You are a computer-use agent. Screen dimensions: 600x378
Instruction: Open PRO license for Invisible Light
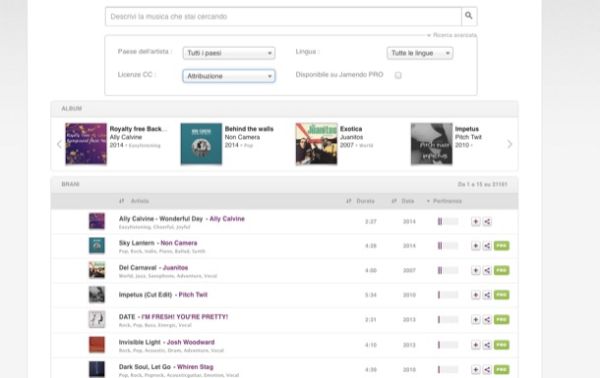(501, 345)
